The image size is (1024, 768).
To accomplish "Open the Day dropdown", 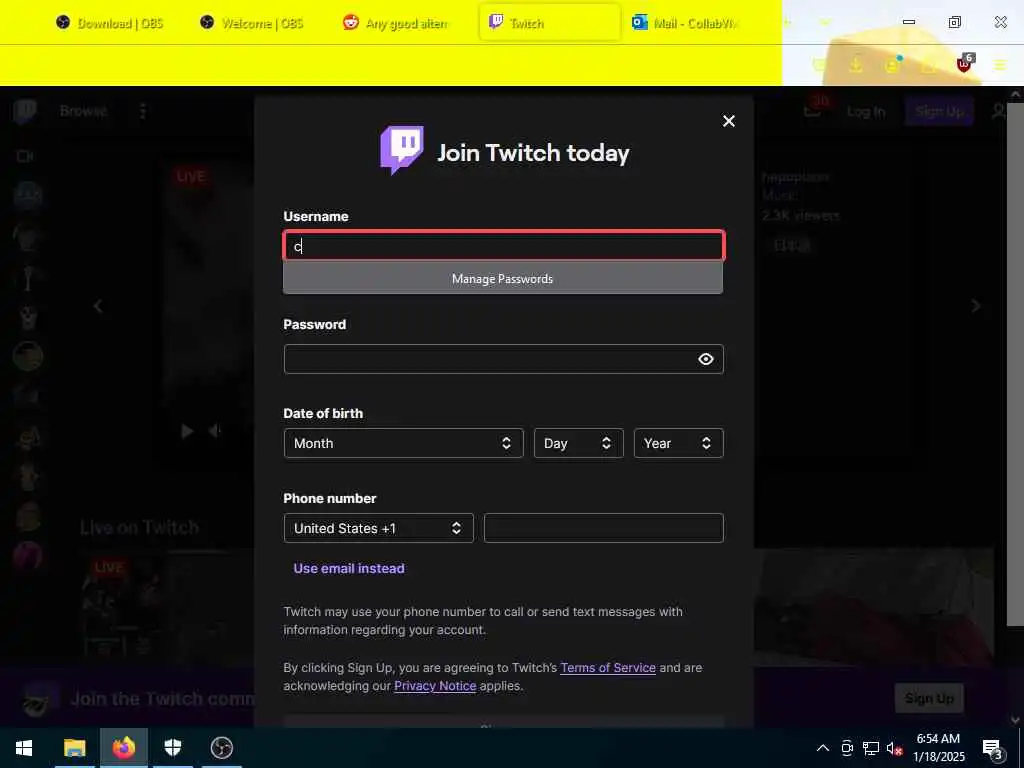I will point(579,443).
